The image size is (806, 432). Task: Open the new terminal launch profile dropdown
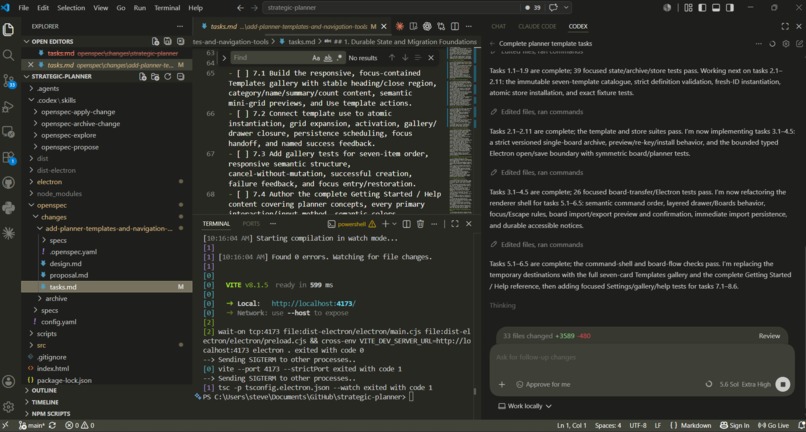(394, 224)
